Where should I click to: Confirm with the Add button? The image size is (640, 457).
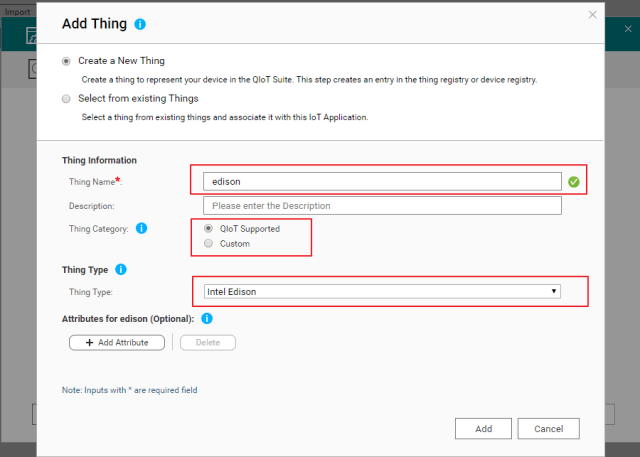click(483, 428)
